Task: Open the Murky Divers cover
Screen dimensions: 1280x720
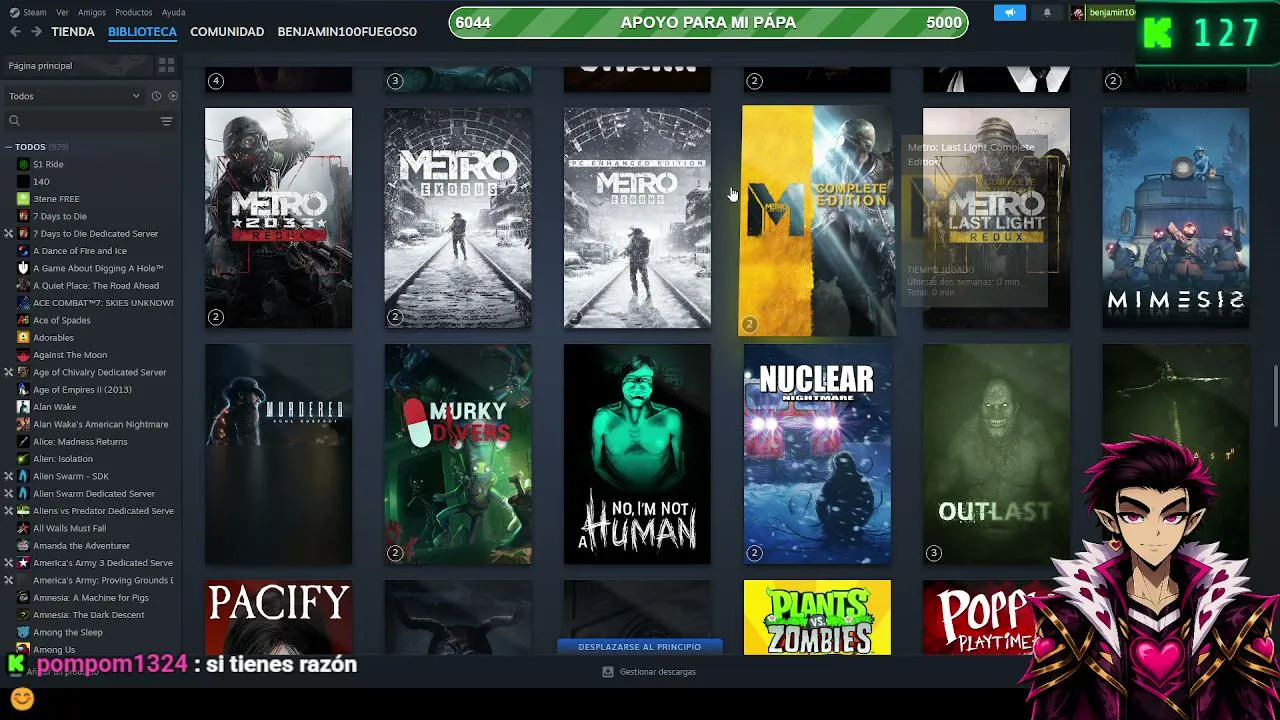Action: tap(458, 454)
